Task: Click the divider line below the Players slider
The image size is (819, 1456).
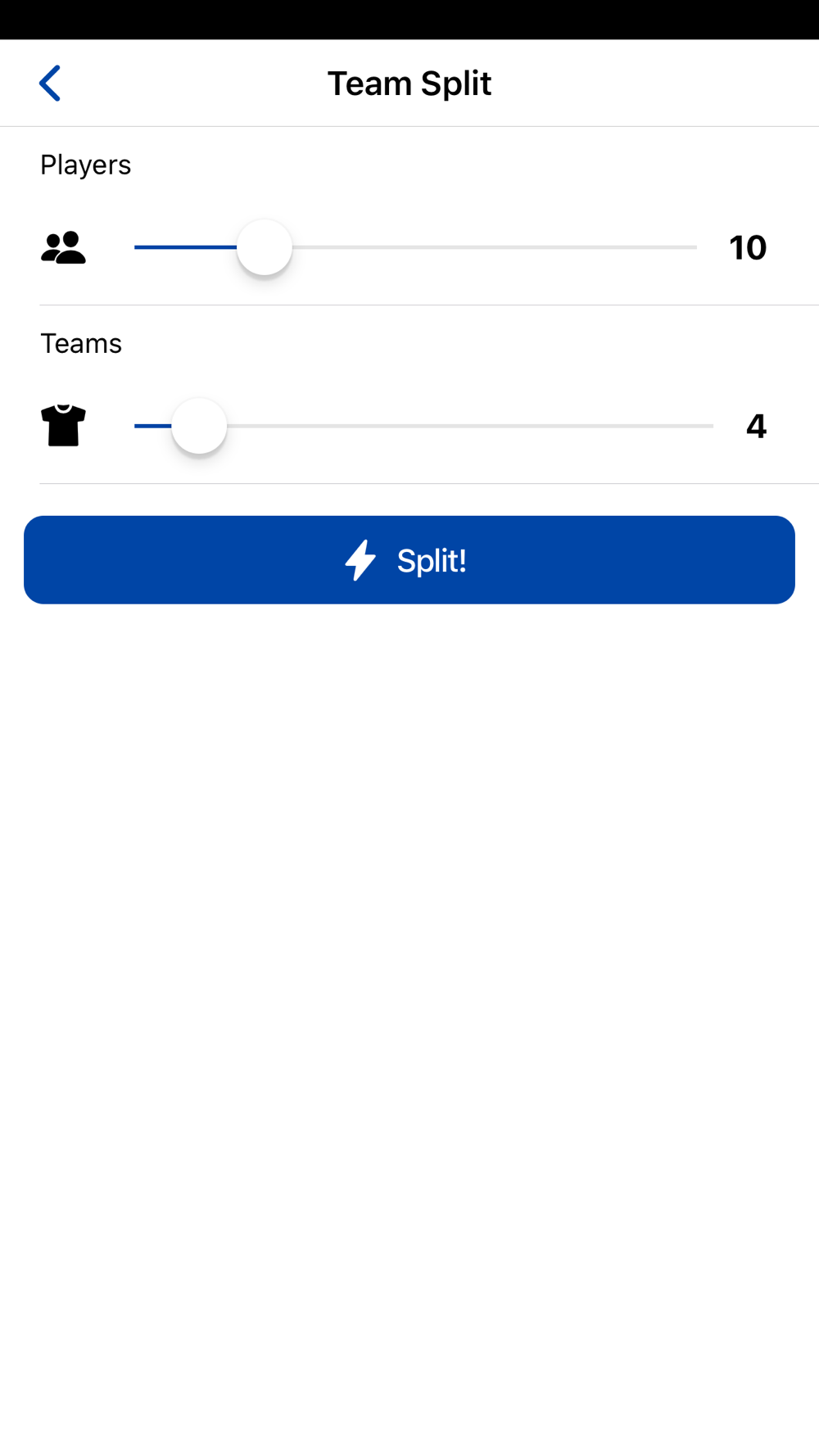Action: point(429,305)
